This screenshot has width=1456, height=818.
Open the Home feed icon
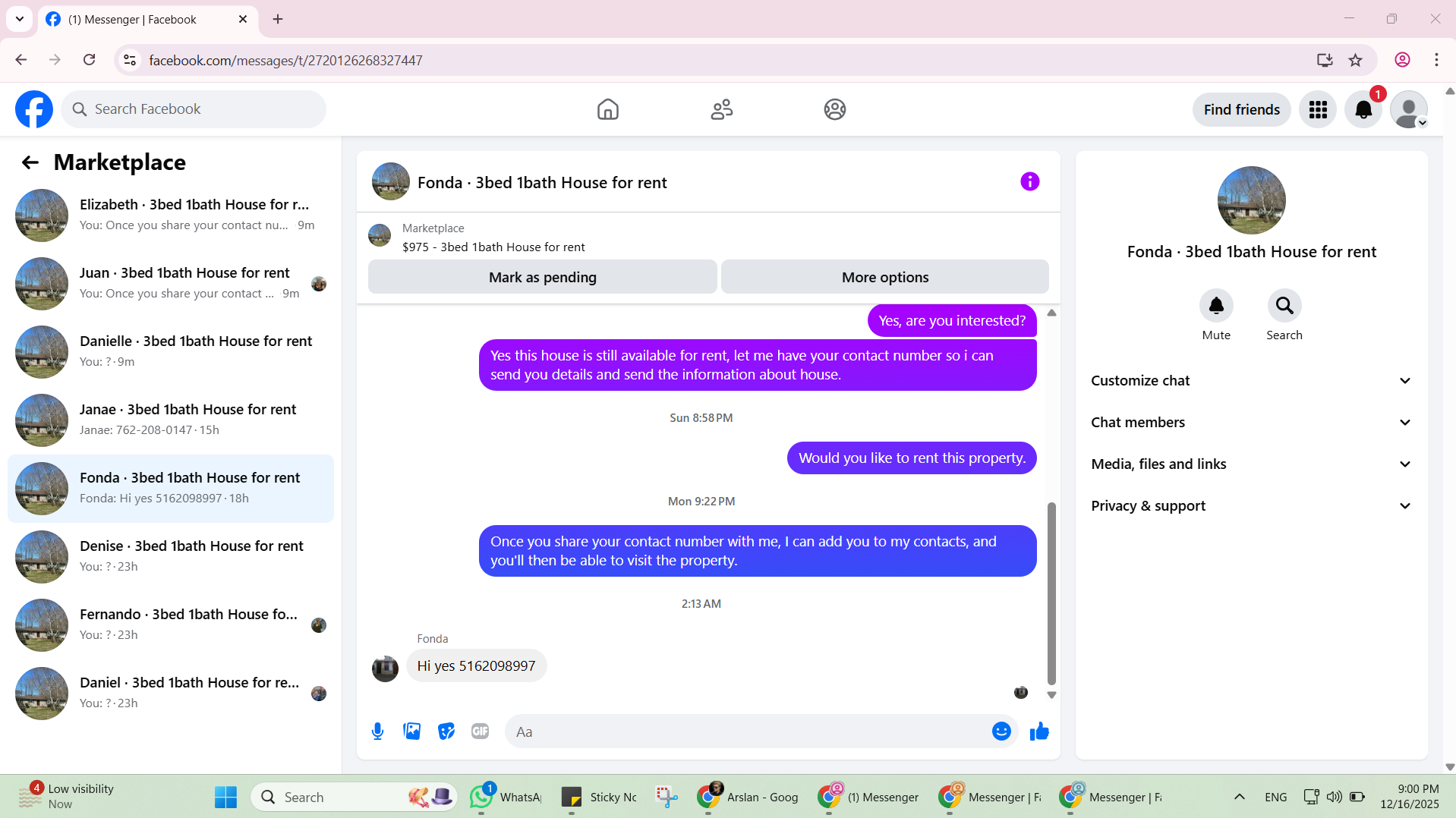coord(607,109)
